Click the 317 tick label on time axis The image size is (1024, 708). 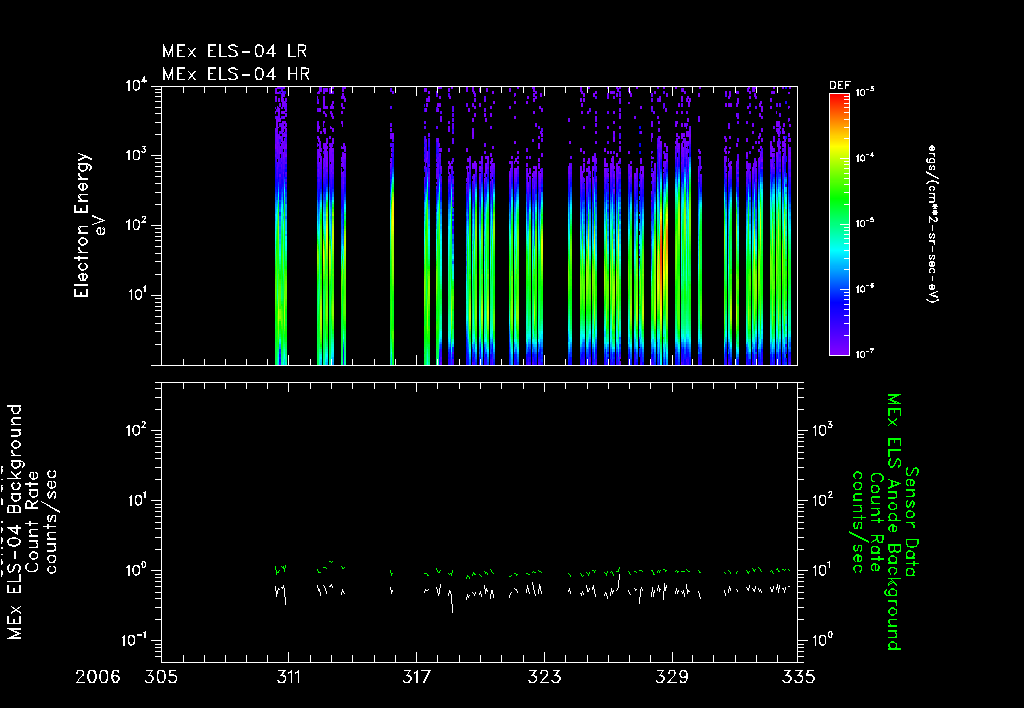point(416,677)
